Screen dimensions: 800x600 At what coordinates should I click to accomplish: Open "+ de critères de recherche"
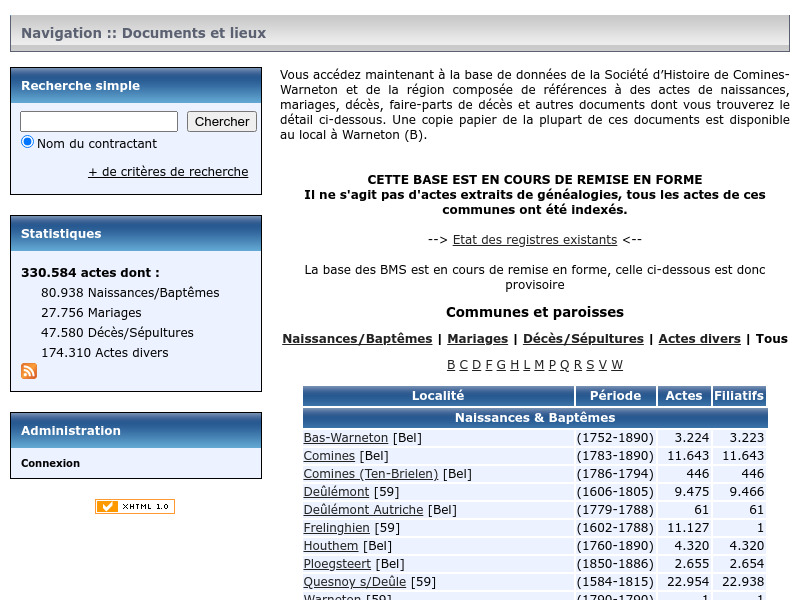coord(167,171)
